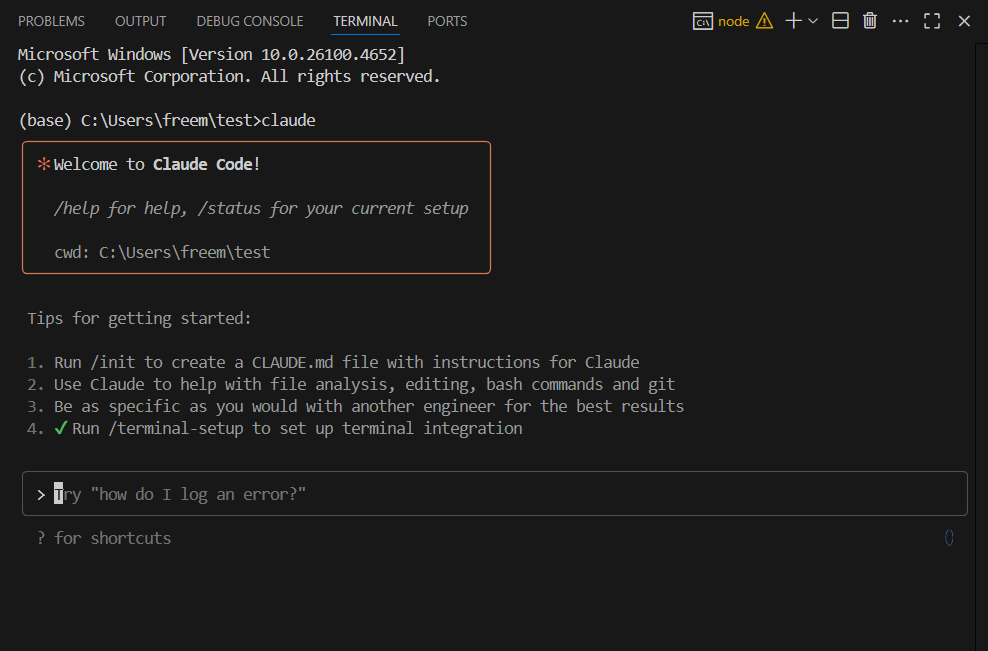Focus the Claude Code prompt input
The height and width of the screenshot is (651, 988).
[x=495, y=493]
